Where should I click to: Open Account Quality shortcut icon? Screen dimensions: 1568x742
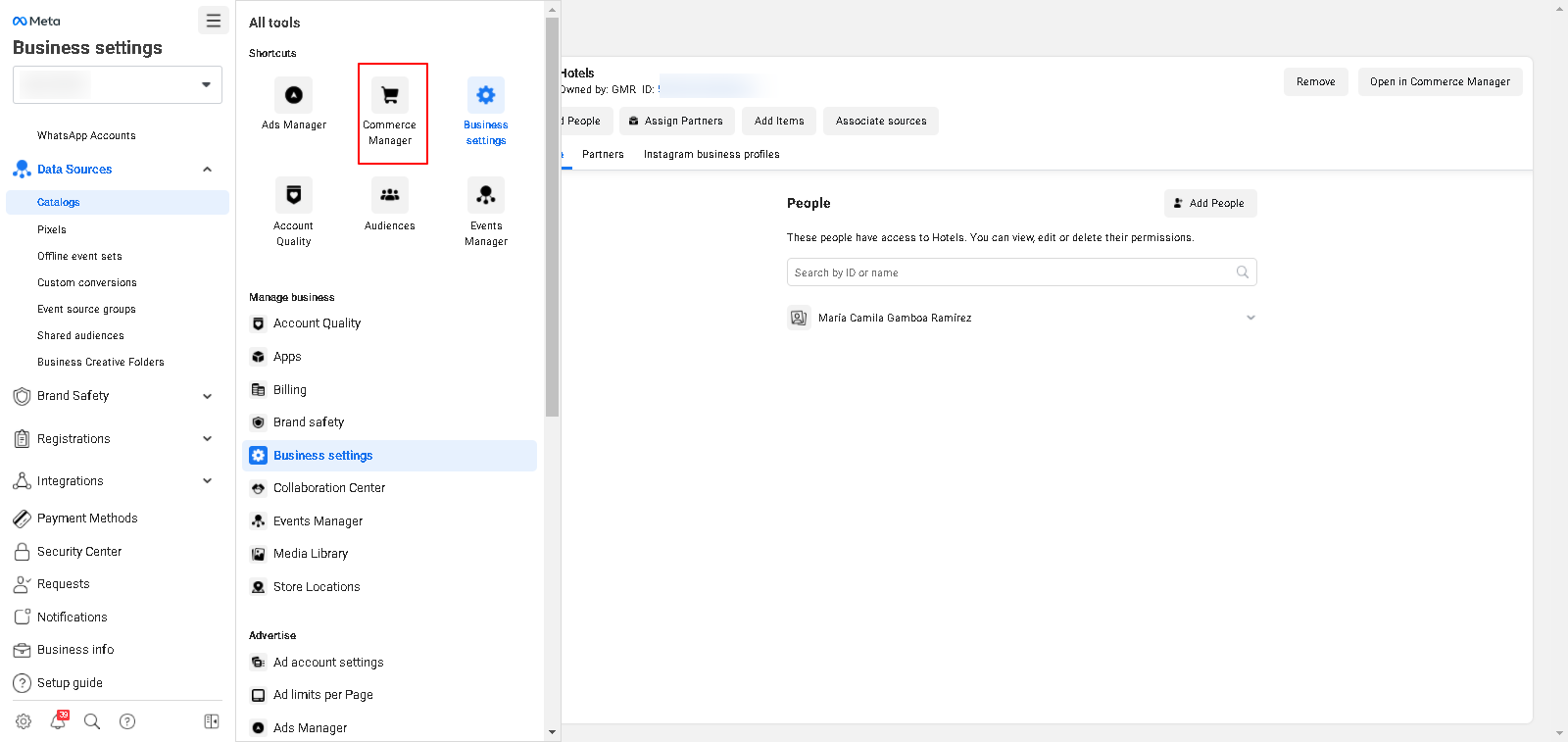293,195
